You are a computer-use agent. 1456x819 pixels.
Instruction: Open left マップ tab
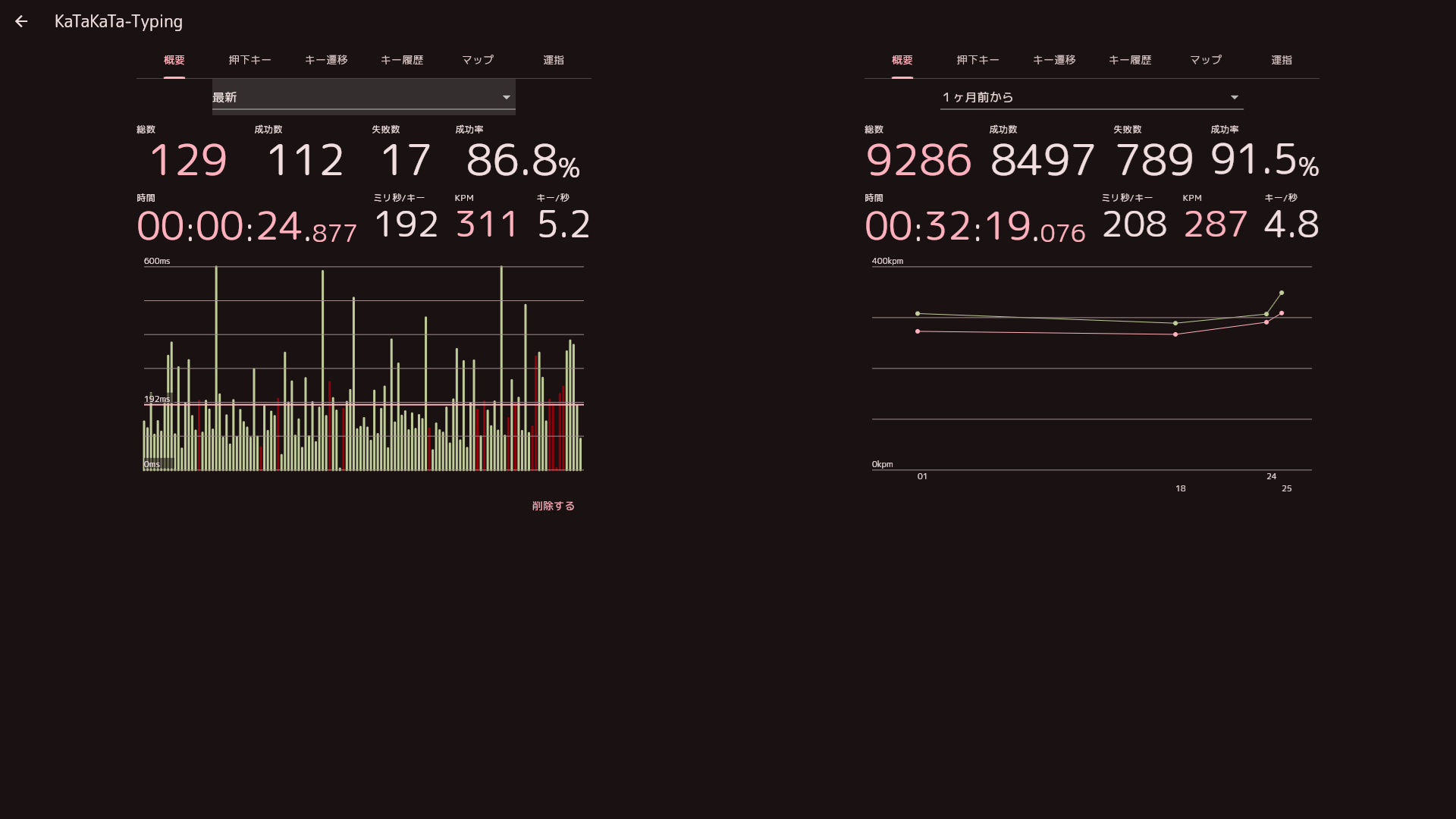pos(478,60)
